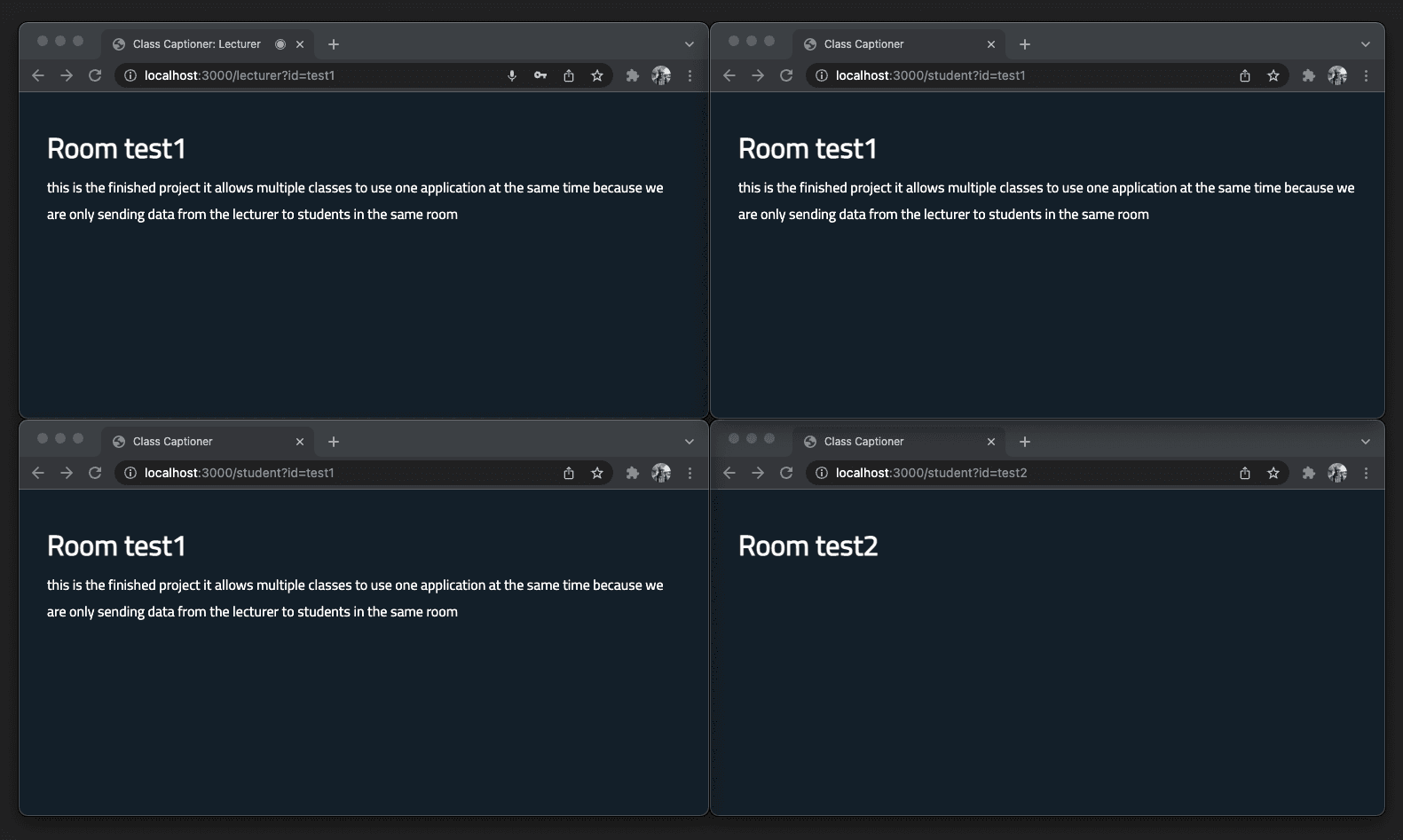The width and height of the screenshot is (1403, 840).
Task: Open profile avatar in lecturer window
Action: coord(661,75)
